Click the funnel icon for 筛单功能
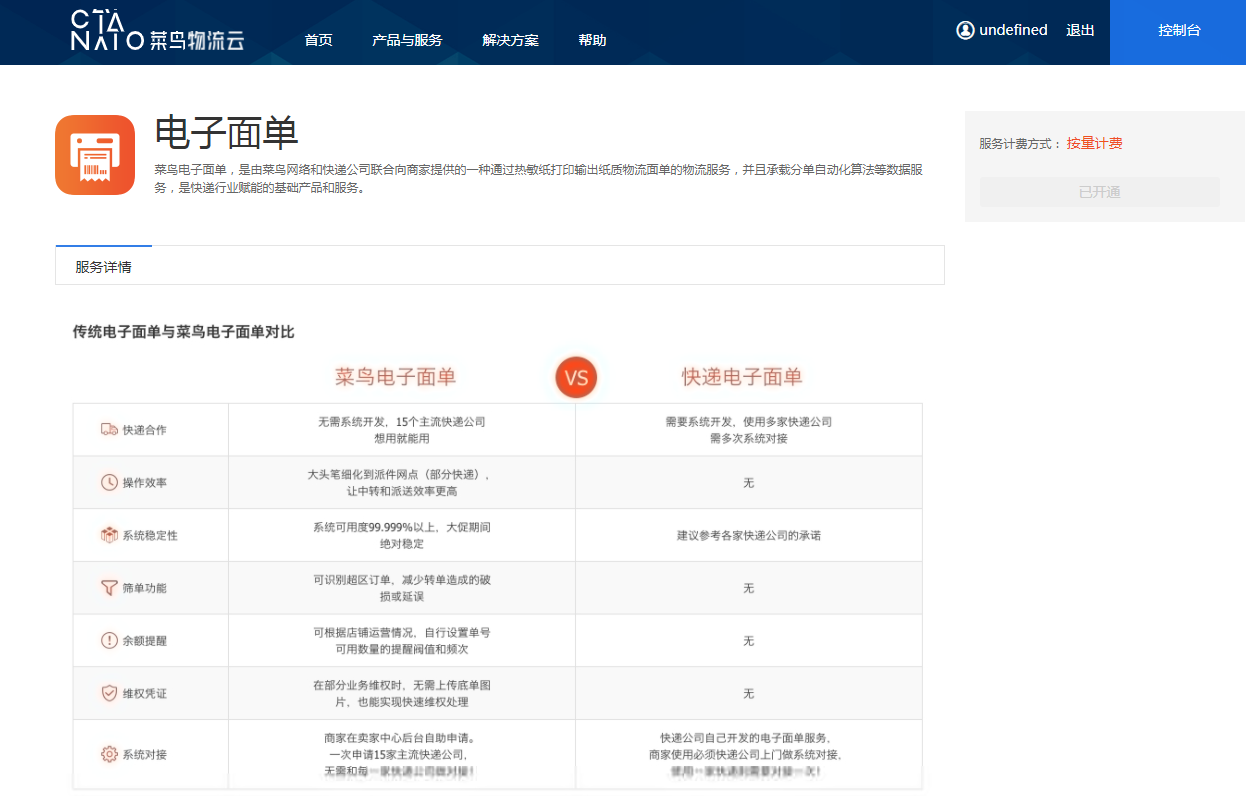This screenshot has height=796, width=1246. point(109,588)
